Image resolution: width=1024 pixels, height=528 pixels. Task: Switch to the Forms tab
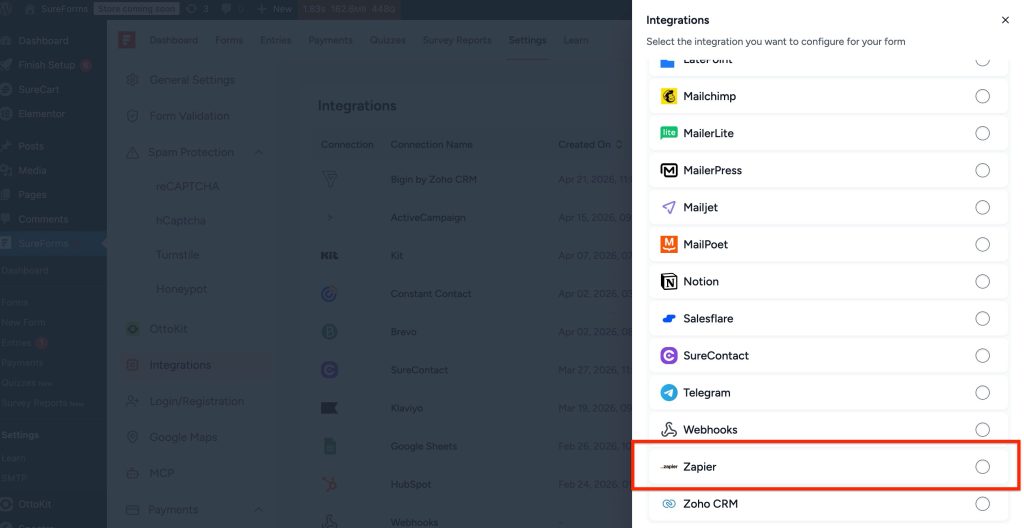pos(229,40)
